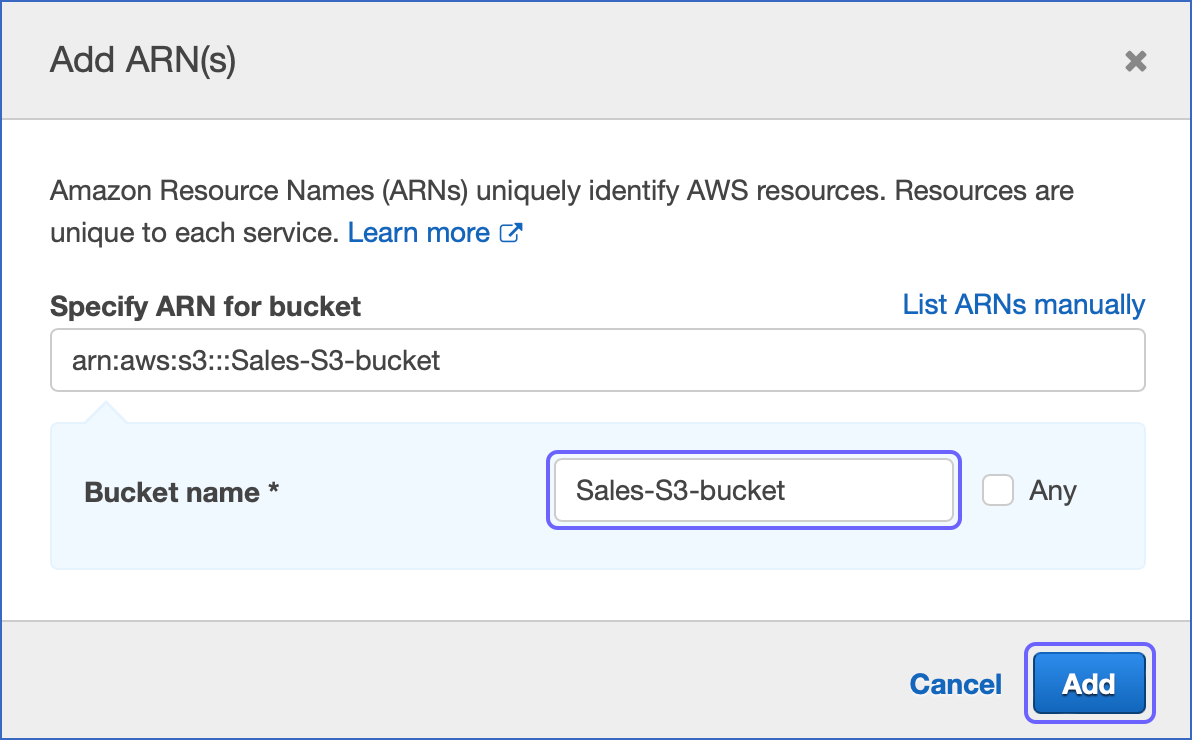Enable the Any checkbox for bucket name

tap(997, 490)
